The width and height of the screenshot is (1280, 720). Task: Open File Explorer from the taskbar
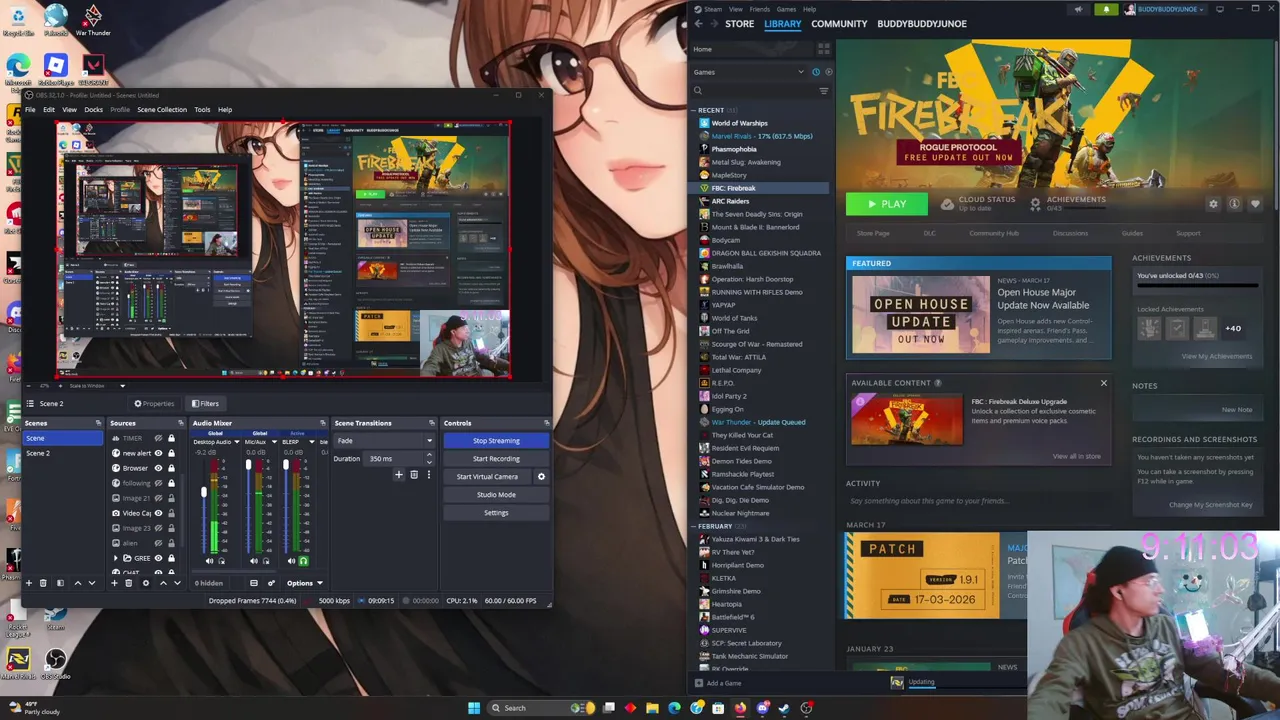tap(652, 708)
